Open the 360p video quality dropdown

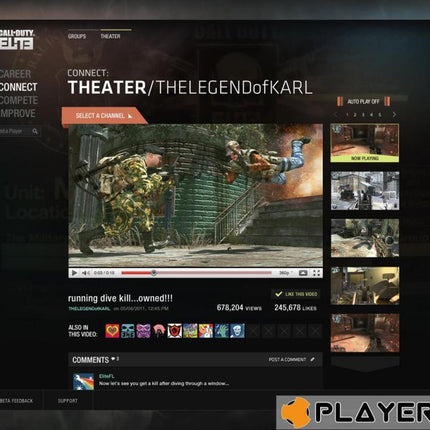point(285,273)
